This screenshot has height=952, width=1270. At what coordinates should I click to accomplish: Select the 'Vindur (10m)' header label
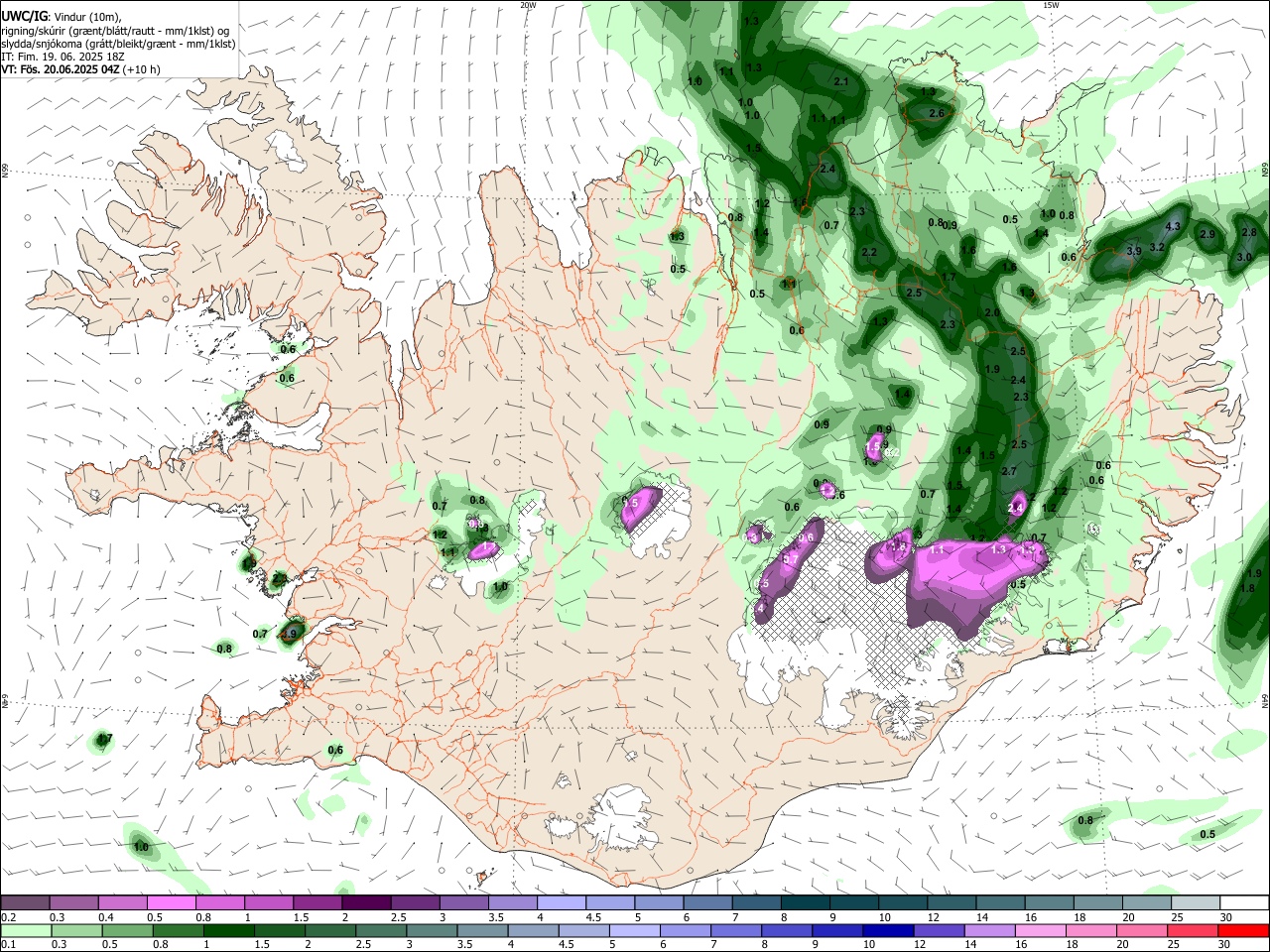(86, 17)
